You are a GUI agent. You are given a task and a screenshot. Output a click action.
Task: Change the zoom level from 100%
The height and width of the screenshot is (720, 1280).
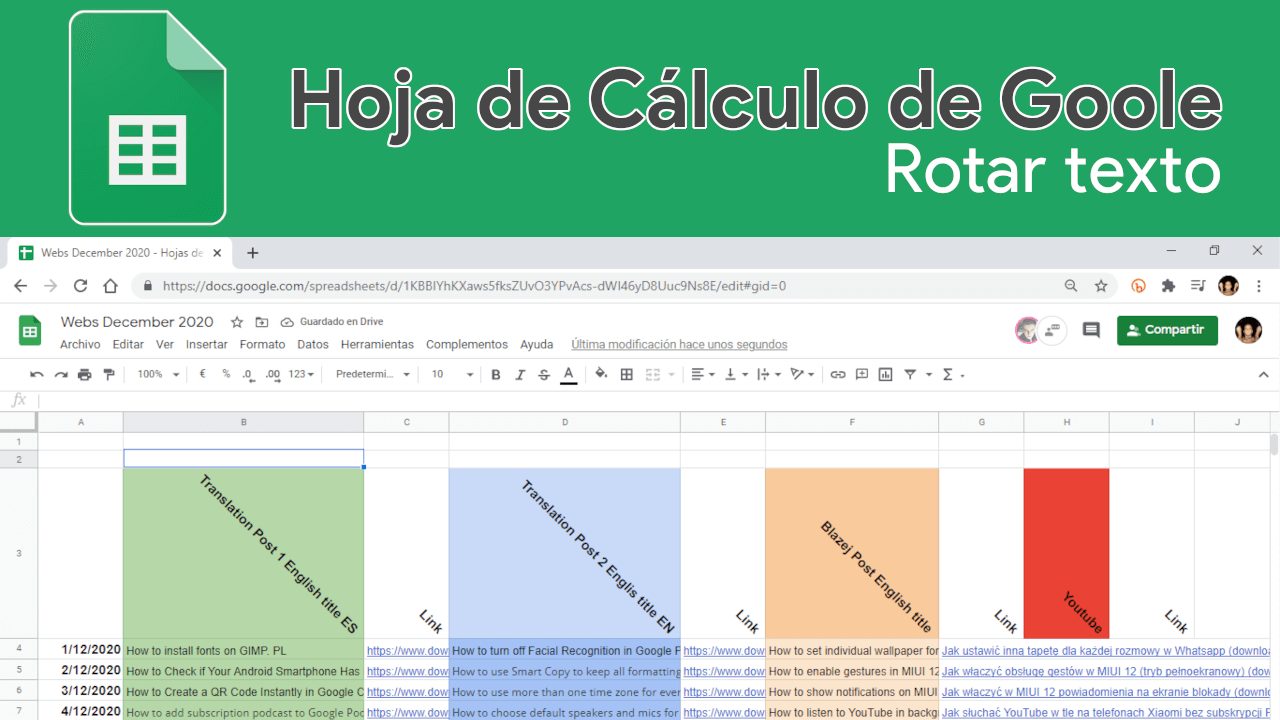[159, 374]
